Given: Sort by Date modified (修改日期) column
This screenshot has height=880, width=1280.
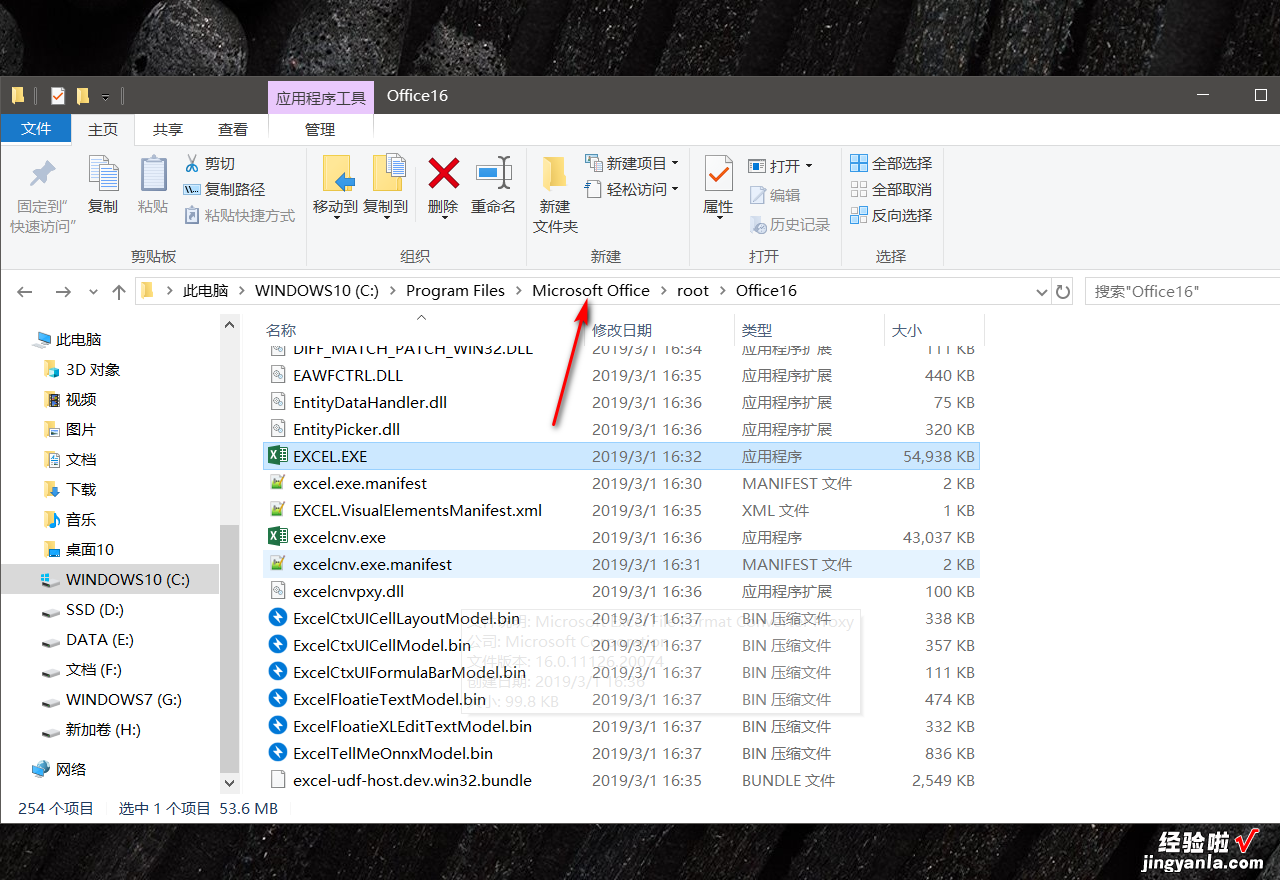Looking at the screenshot, I should [622, 330].
